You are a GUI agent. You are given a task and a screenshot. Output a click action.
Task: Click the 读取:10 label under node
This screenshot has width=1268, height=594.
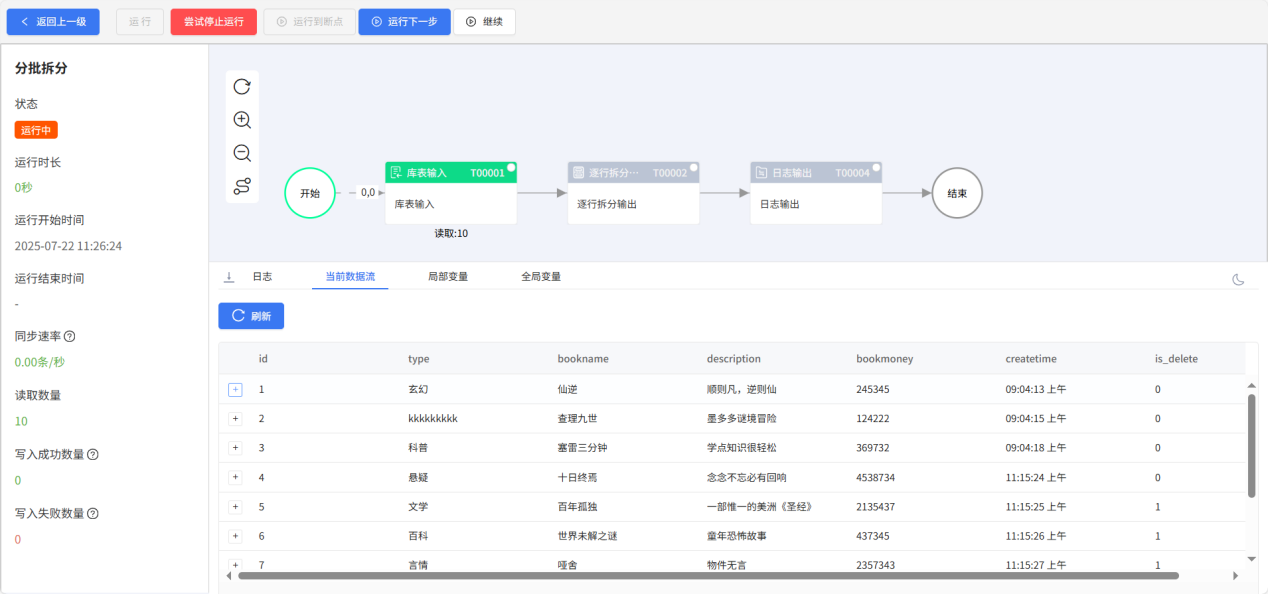click(x=451, y=233)
